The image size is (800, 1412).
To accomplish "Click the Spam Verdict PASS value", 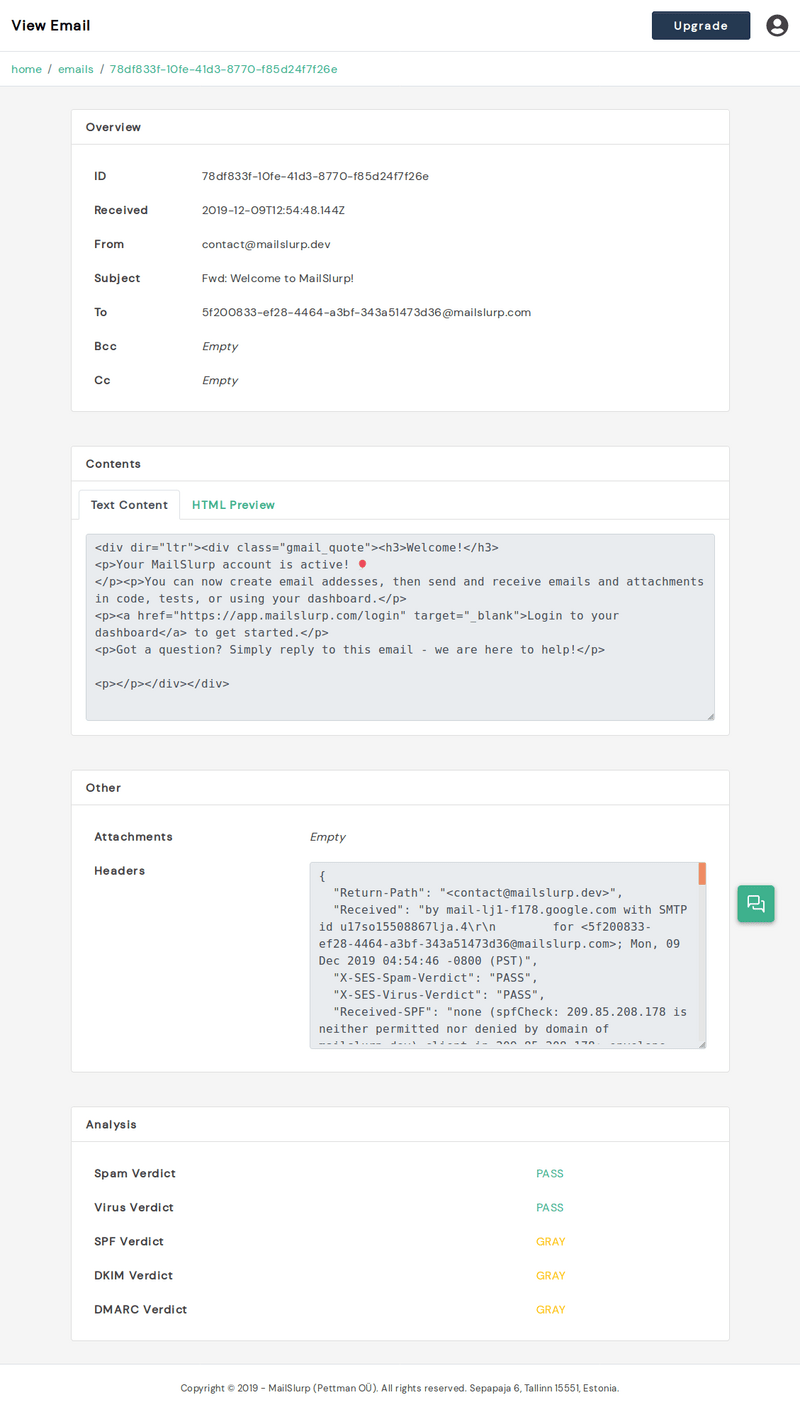I will 550,1174.
